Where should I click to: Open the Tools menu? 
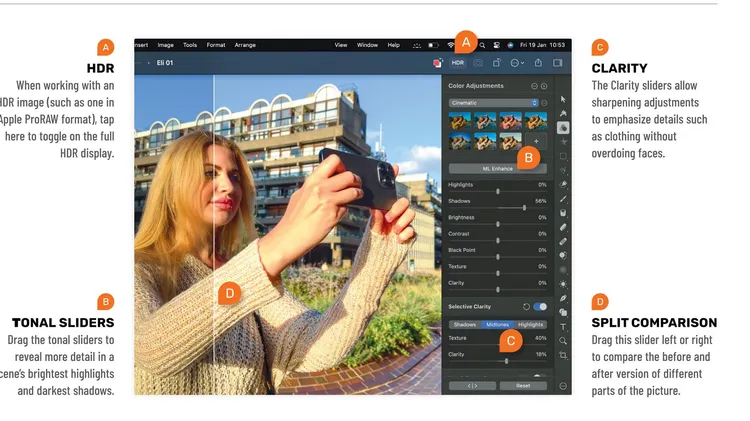pyautogui.click(x=190, y=45)
